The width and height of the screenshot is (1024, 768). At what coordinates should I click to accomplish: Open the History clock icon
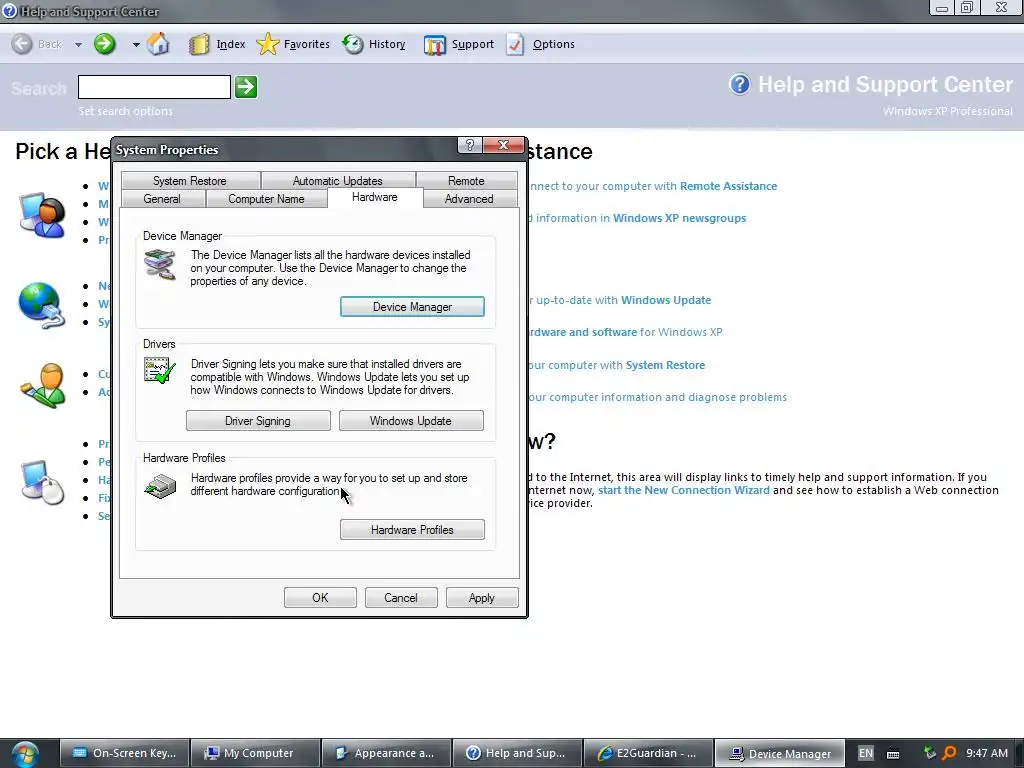click(353, 44)
